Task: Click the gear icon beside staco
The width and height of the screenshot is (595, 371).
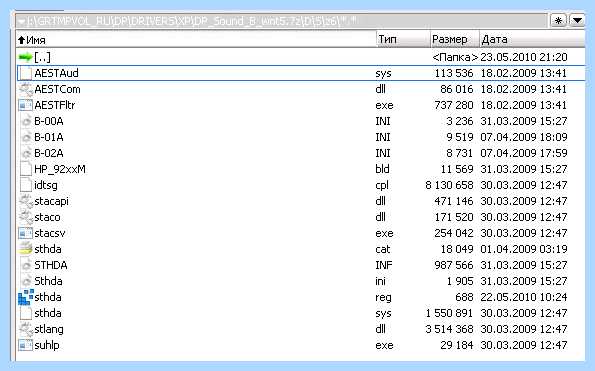Action: pyautogui.click(x=25, y=217)
